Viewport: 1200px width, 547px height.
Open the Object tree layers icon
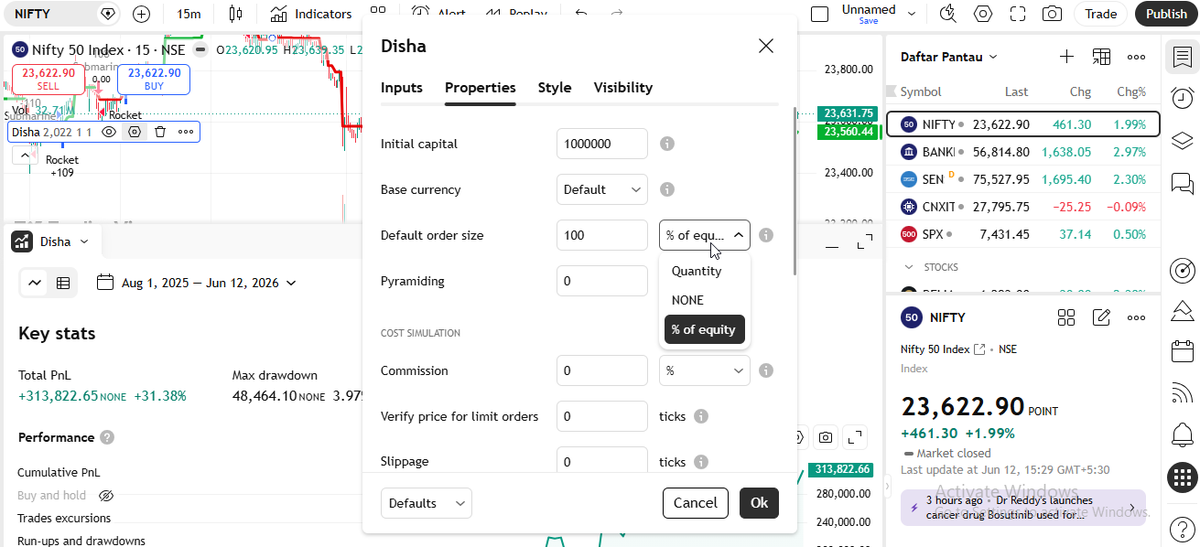pos(1182,140)
